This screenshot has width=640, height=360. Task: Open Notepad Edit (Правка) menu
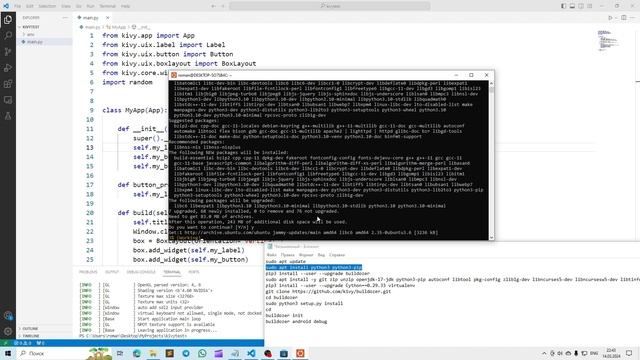[x=287, y=255]
